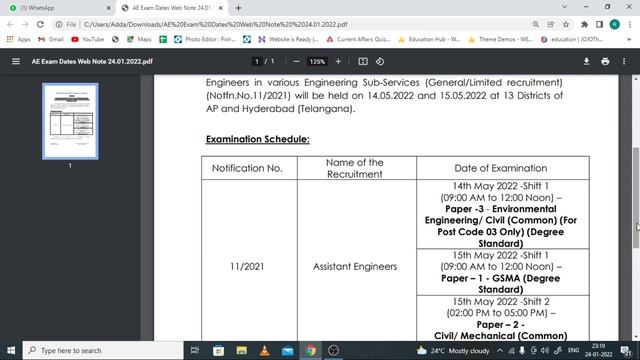Print the PDF document
Image resolution: width=640 pixels, height=360 pixels.
click(605, 61)
